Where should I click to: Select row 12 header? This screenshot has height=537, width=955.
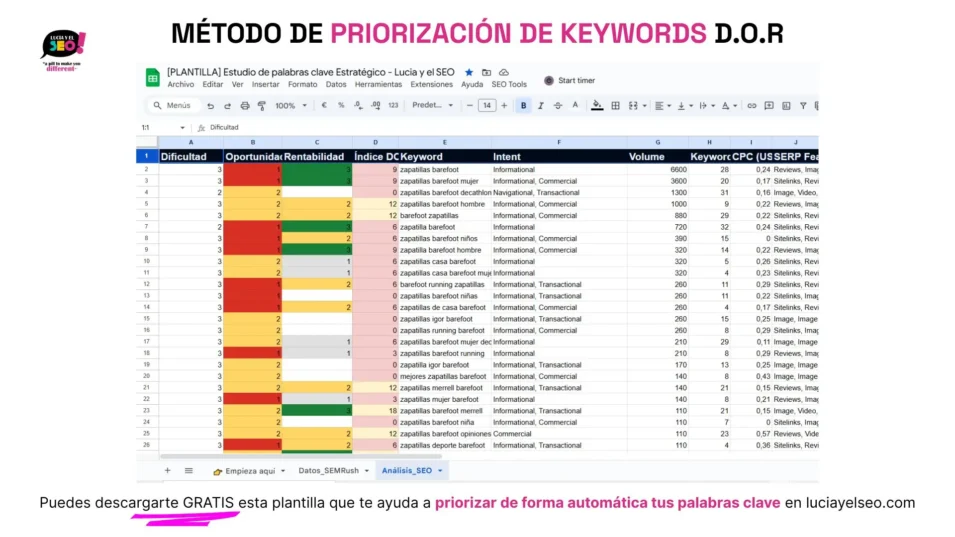point(147,284)
